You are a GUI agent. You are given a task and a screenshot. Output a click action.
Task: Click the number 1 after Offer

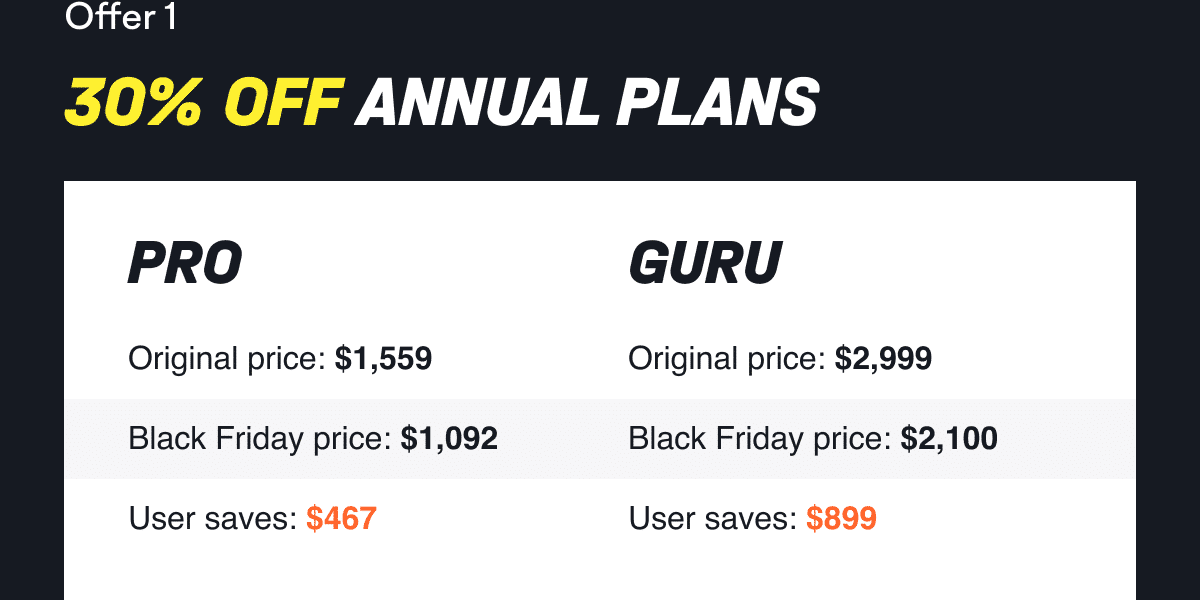coord(169,17)
